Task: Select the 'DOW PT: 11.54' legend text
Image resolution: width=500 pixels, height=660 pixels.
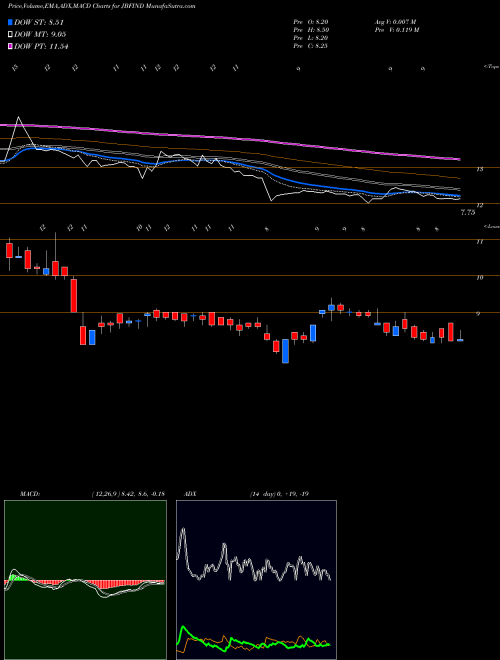Action: coord(41,46)
